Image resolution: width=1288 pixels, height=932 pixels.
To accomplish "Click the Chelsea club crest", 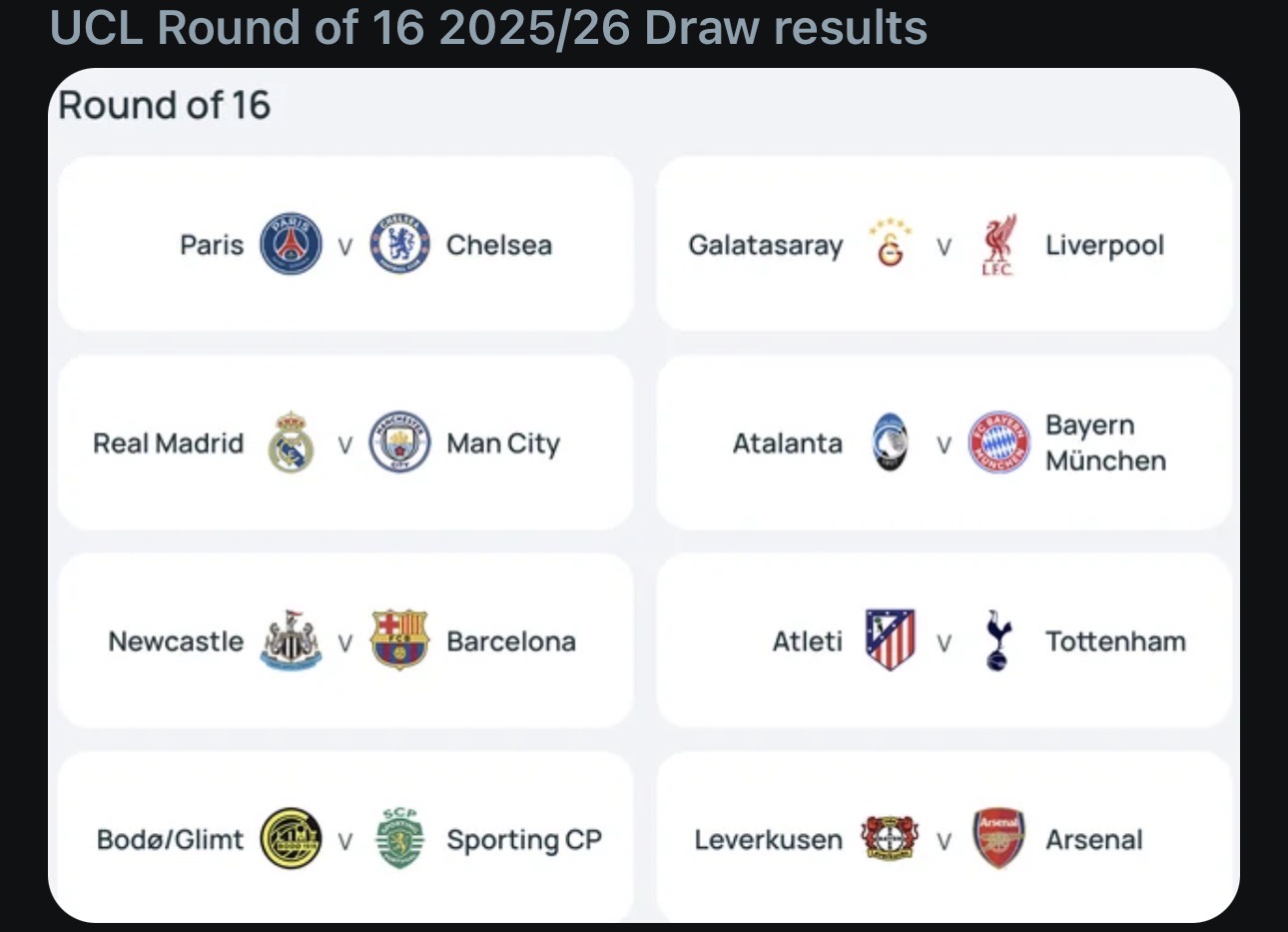I will click(399, 244).
